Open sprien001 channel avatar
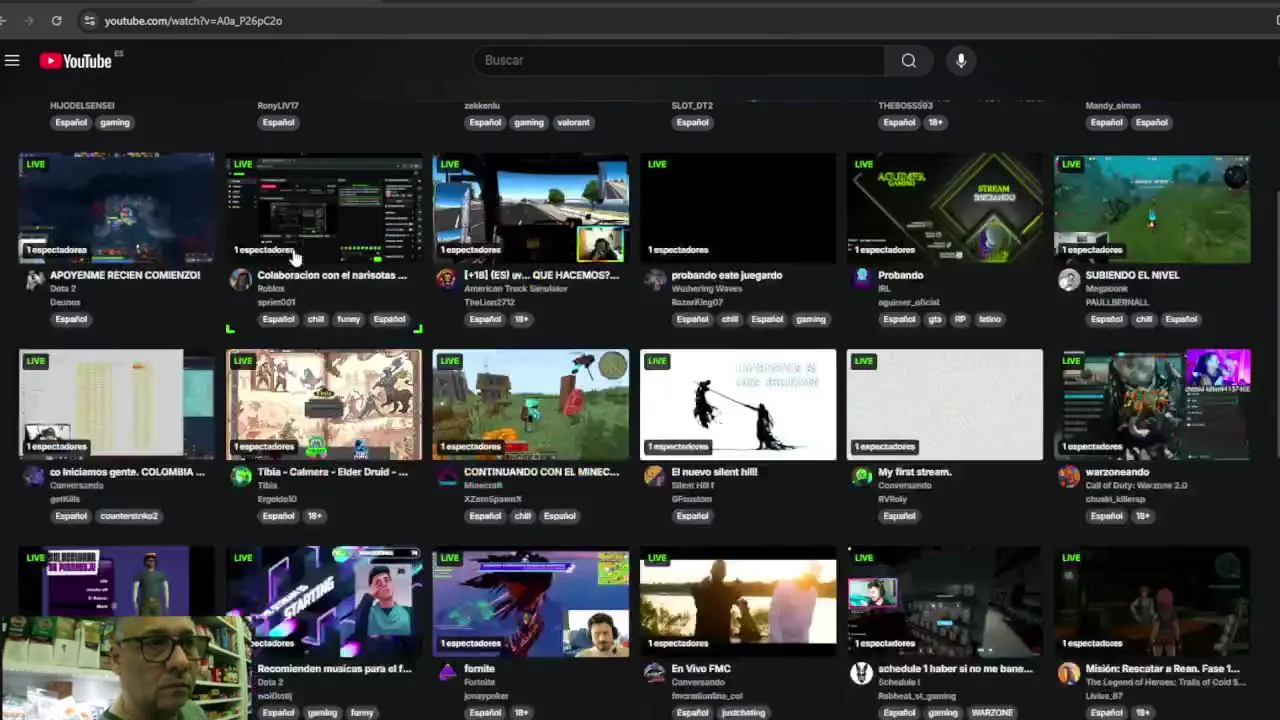Viewport: 1280px width, 720px height. pyautogui.click(x=241, y=280)
